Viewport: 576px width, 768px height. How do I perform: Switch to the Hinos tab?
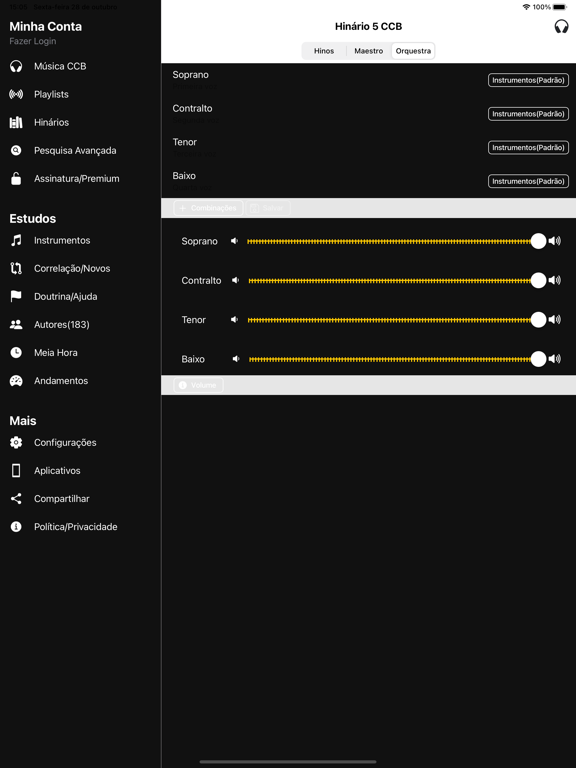[x=324, y=51]
